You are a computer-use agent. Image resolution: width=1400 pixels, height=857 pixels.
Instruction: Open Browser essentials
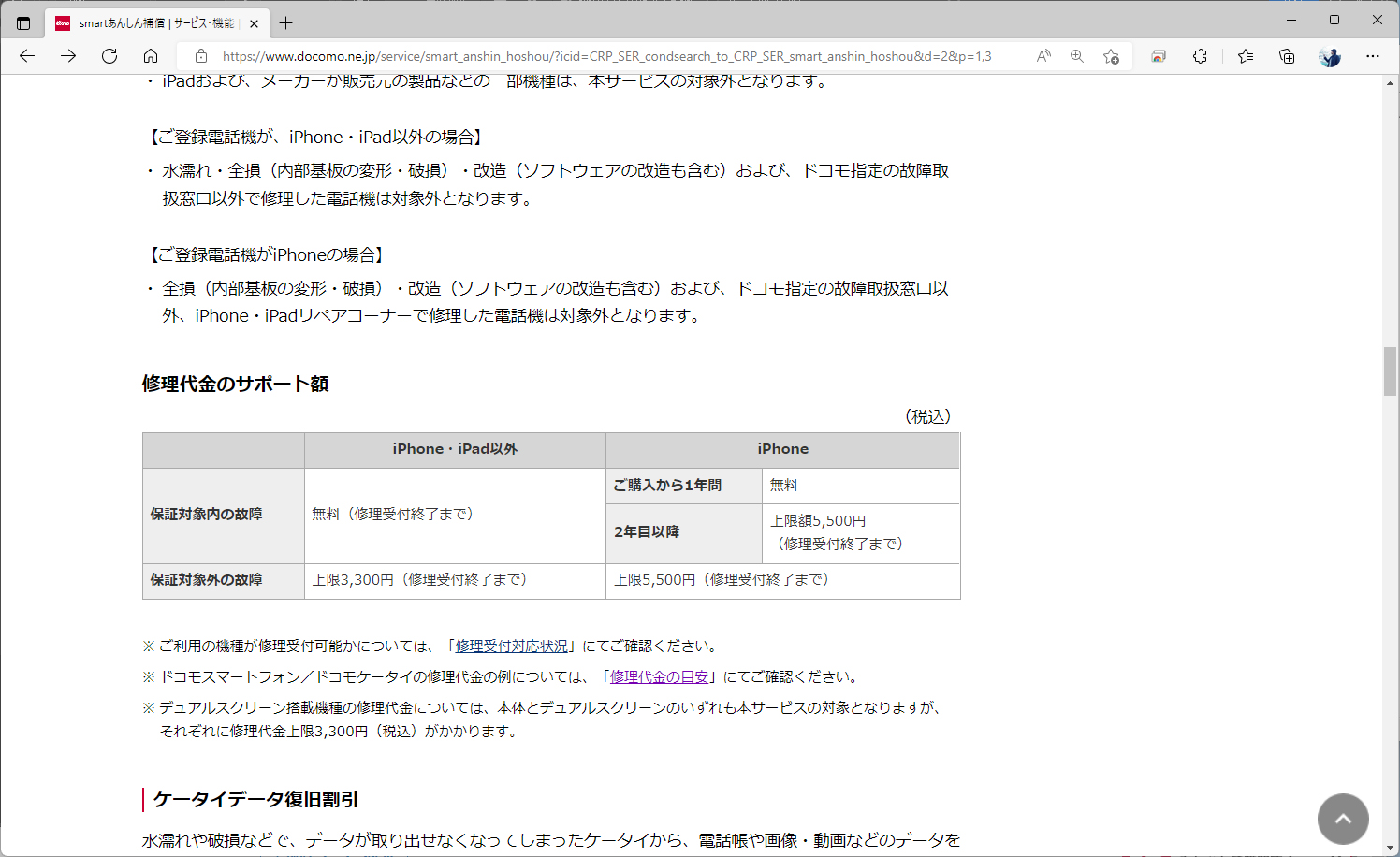point(1158,56)
